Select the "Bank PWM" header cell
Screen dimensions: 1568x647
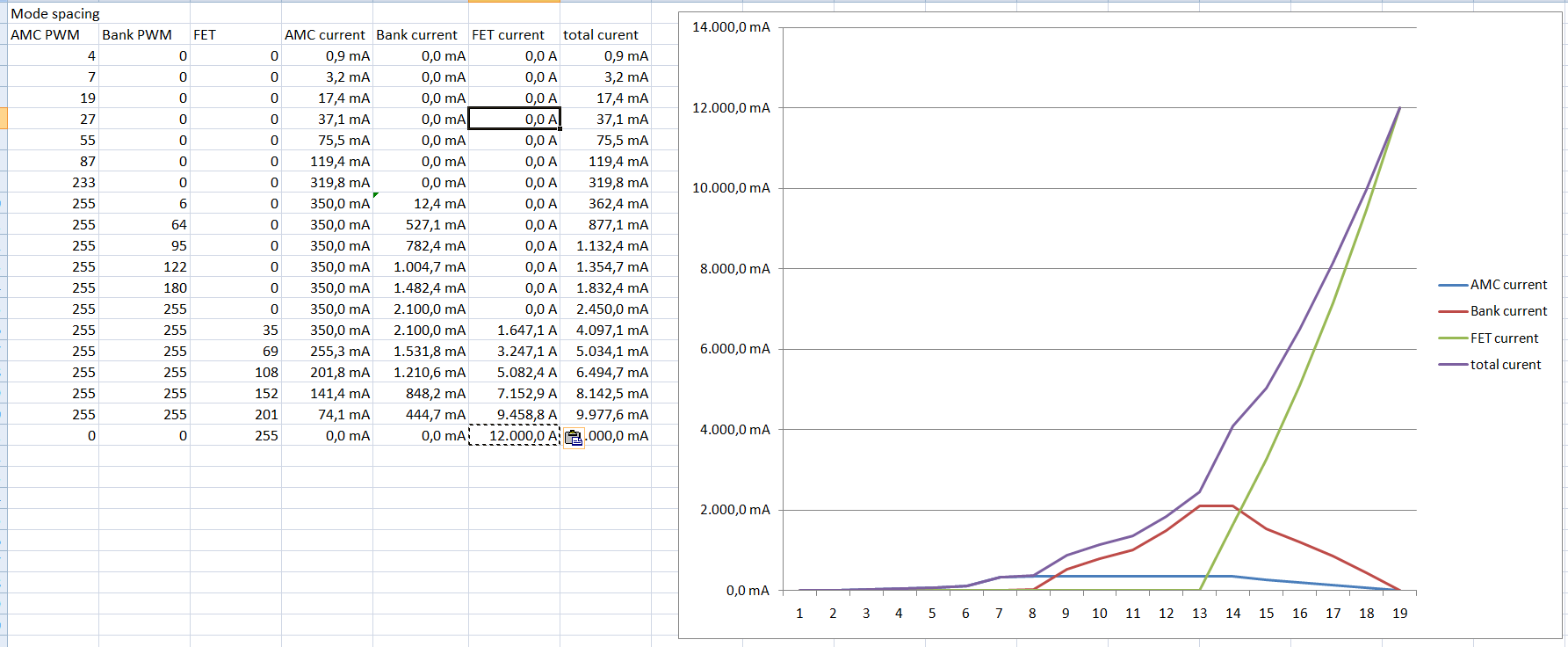coord(137,35)
